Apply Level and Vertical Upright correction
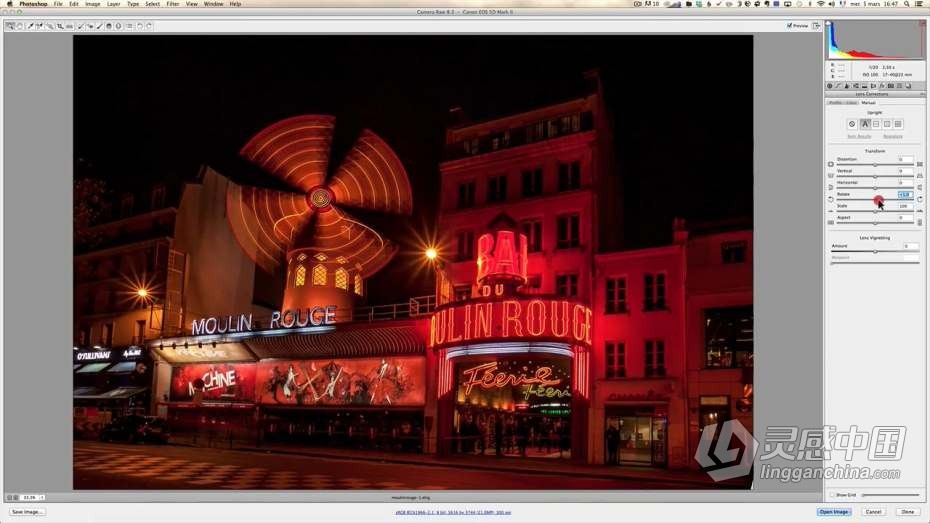This screenshot has width=930, height=523. click(887, 124)
